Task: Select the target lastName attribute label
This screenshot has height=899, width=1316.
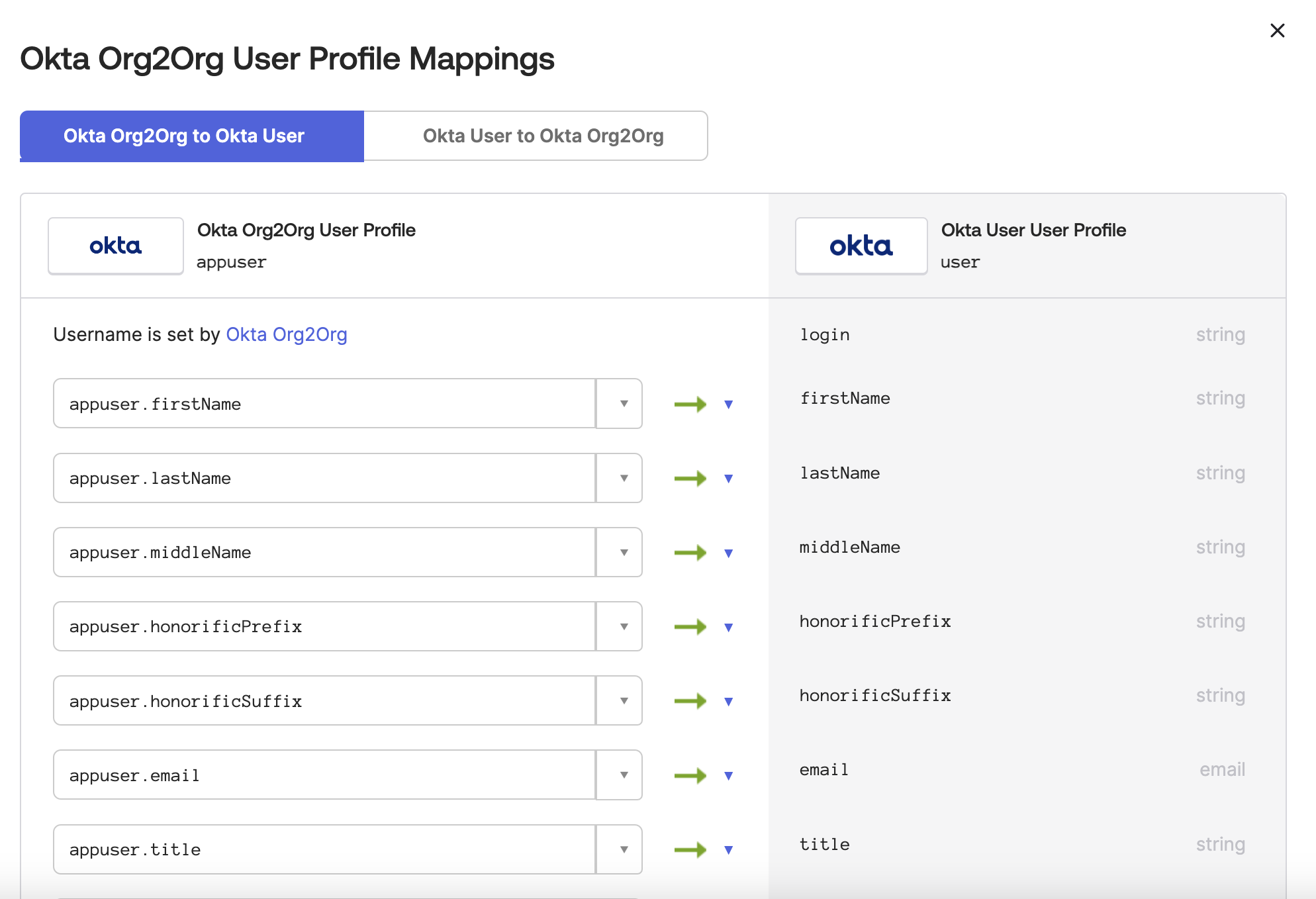Action: 840,473
